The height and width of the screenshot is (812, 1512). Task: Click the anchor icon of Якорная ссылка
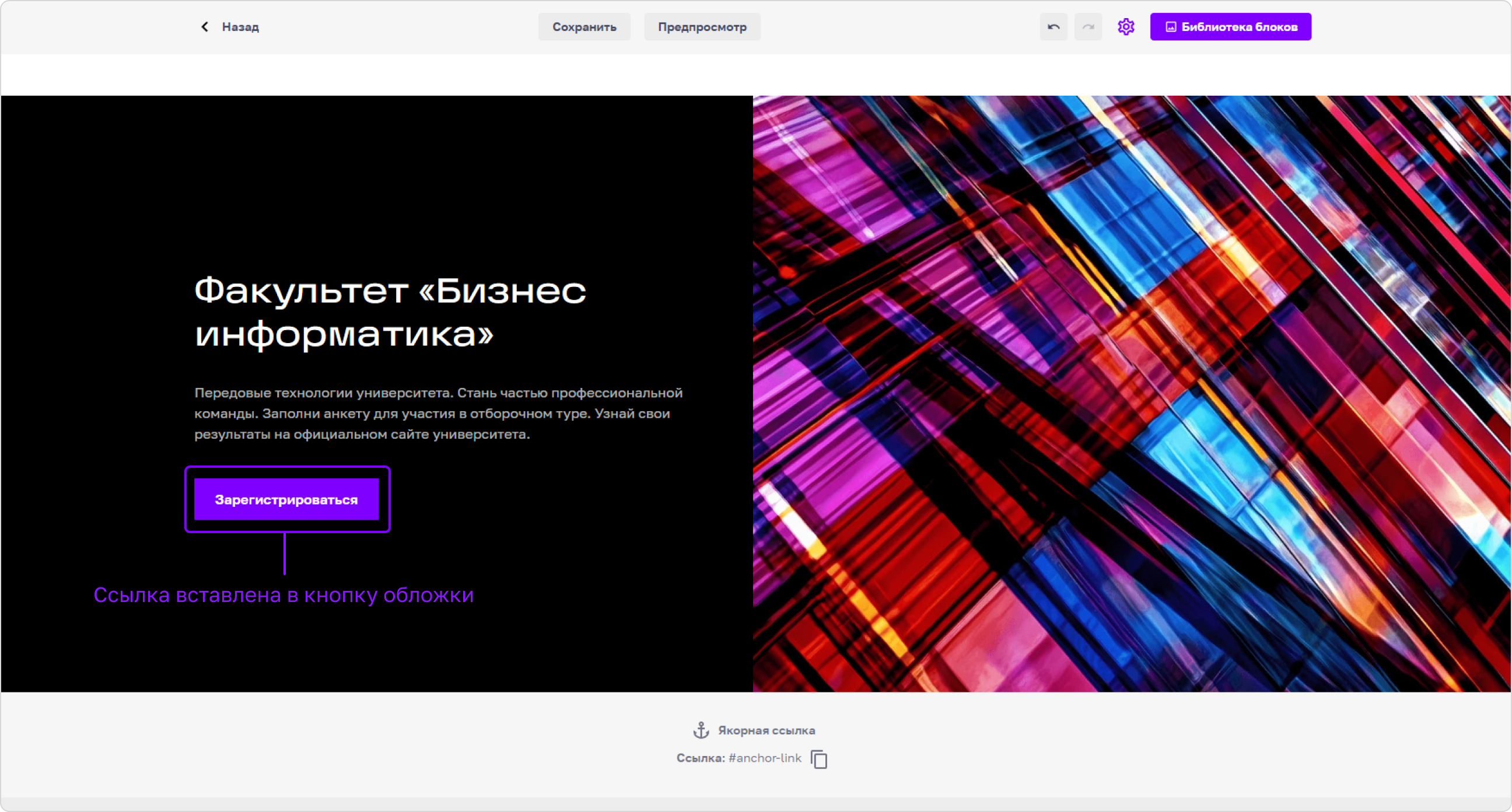click(x=701, y=730)
